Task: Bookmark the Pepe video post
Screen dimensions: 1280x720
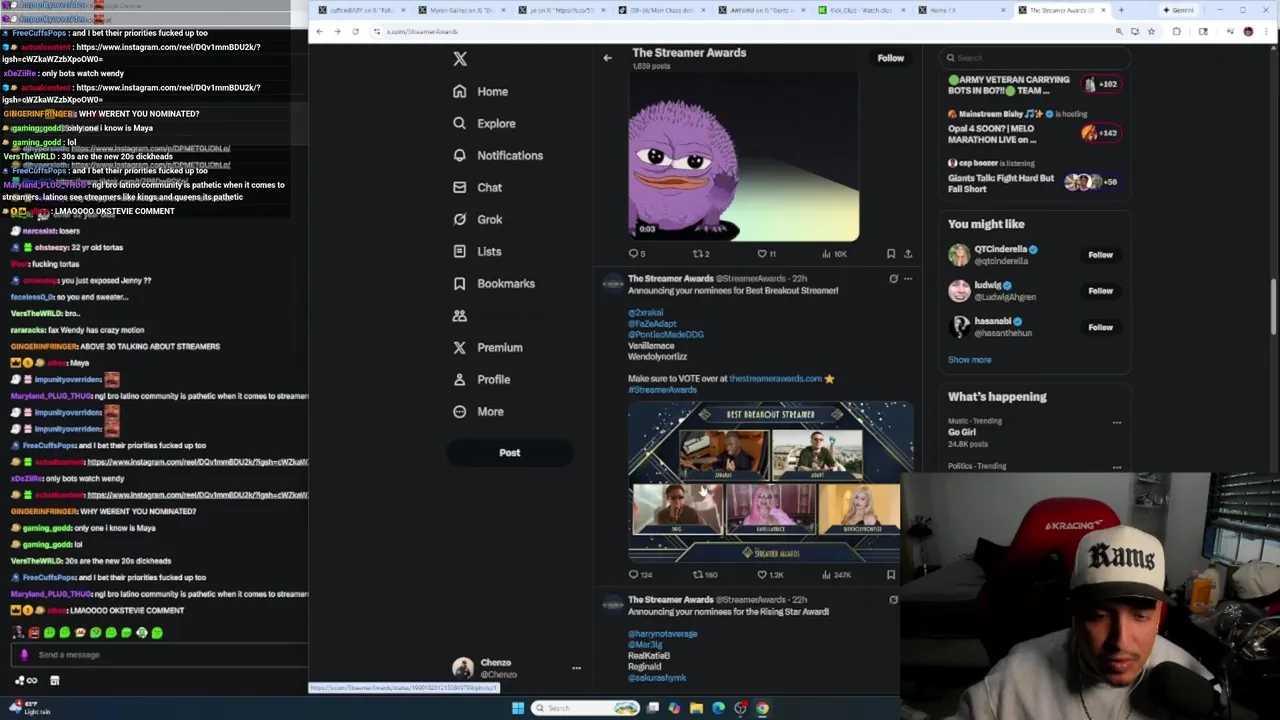Action: point(890,254)
